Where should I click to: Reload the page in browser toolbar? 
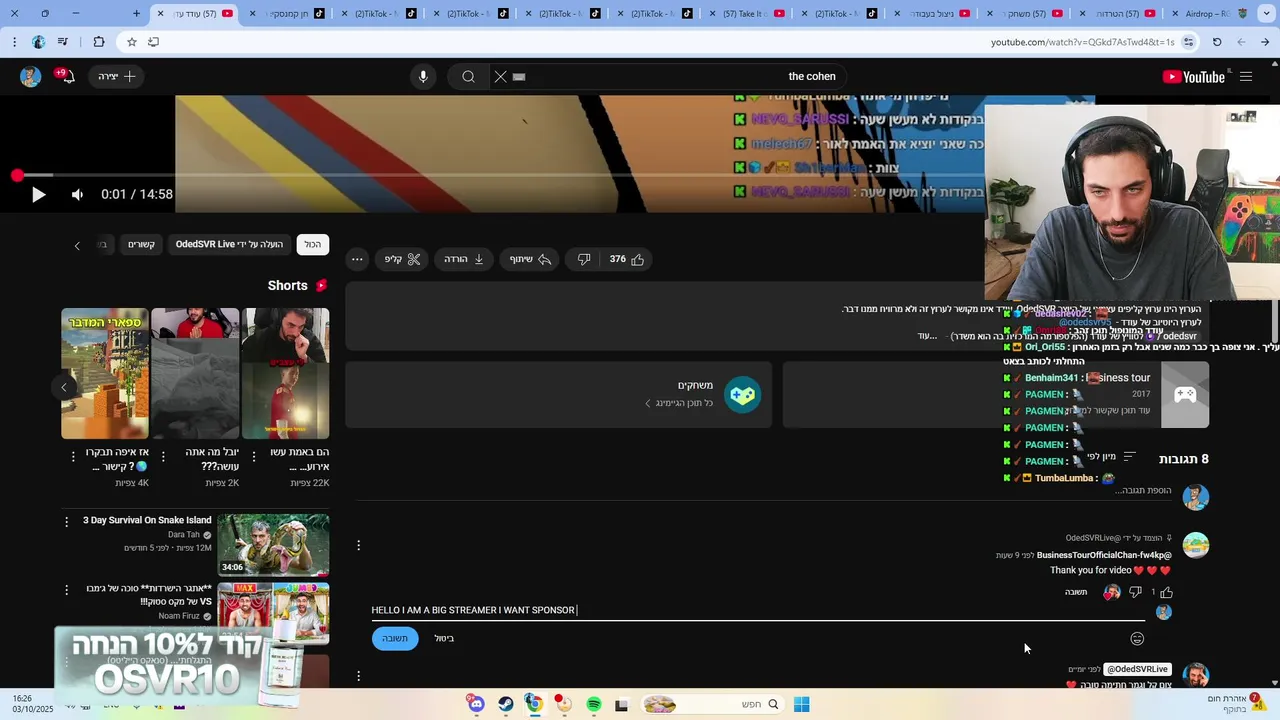point(1217,42)
